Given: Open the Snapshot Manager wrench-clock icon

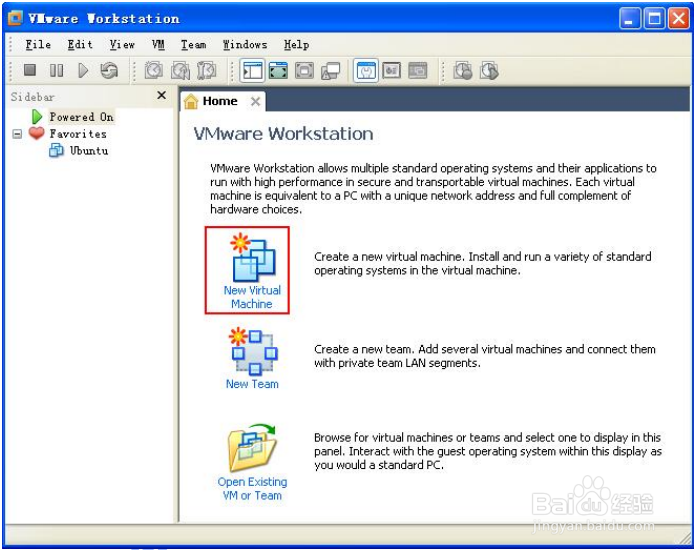Looking at the screenshot, I should (207, 70).
